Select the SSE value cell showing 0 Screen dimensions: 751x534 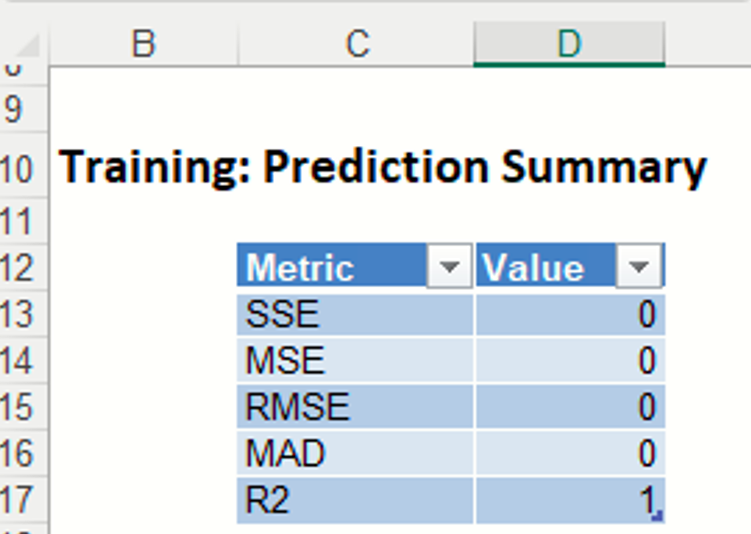[570, 315]
